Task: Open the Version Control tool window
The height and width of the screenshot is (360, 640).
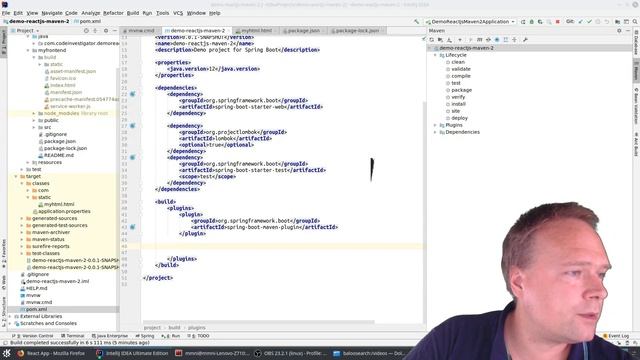Action: point(34,336)
